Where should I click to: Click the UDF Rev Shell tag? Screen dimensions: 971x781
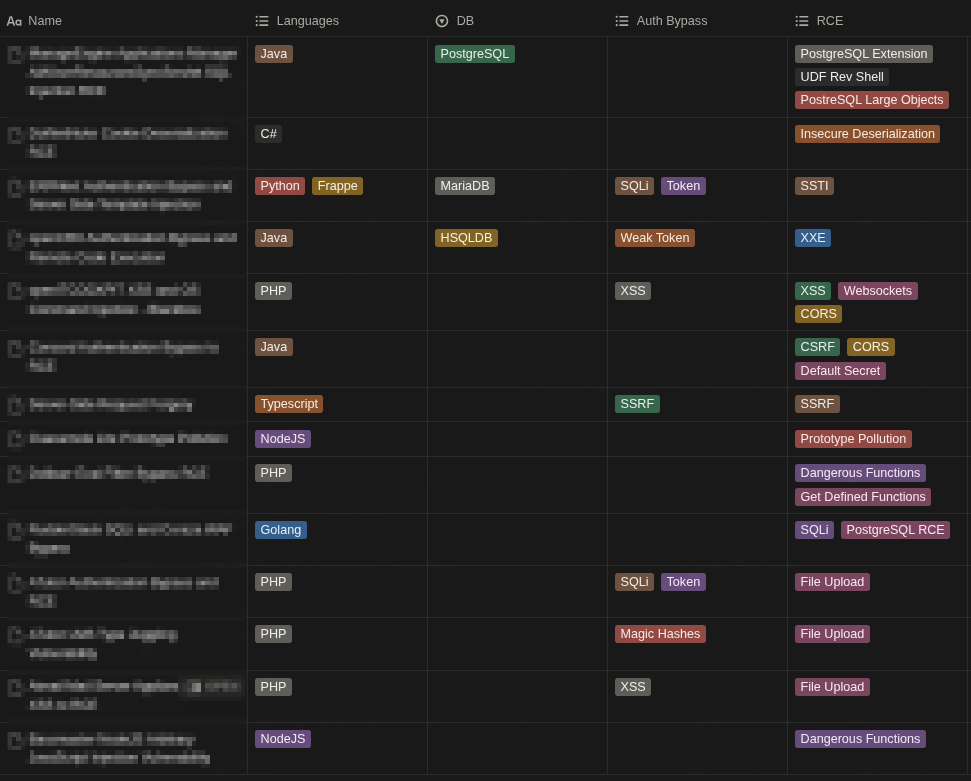click(841, 77)
